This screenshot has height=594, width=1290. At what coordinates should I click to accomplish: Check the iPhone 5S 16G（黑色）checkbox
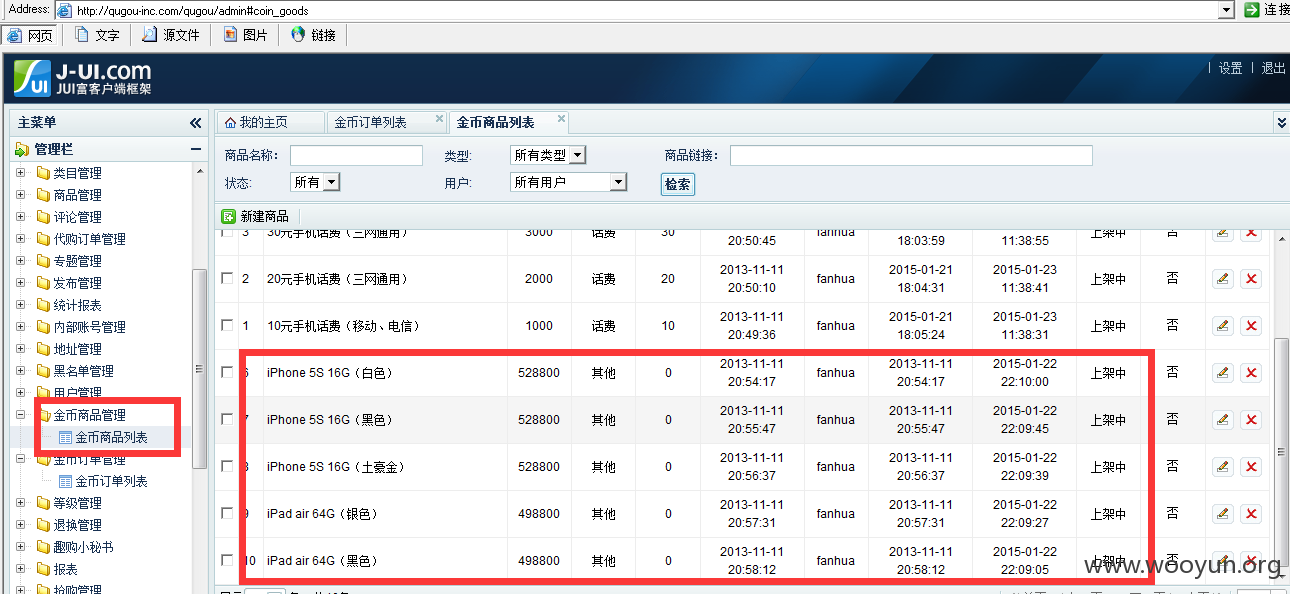coord(227,419)
